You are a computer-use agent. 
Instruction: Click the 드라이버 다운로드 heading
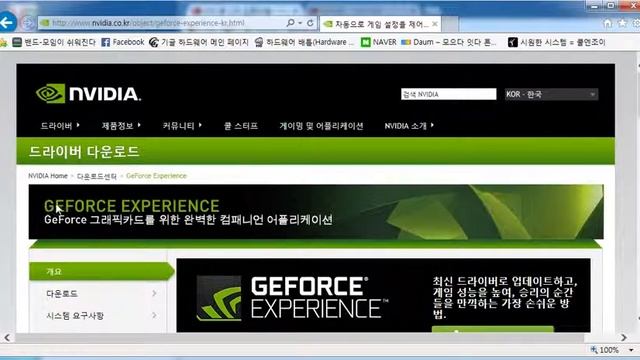(84, 152)
